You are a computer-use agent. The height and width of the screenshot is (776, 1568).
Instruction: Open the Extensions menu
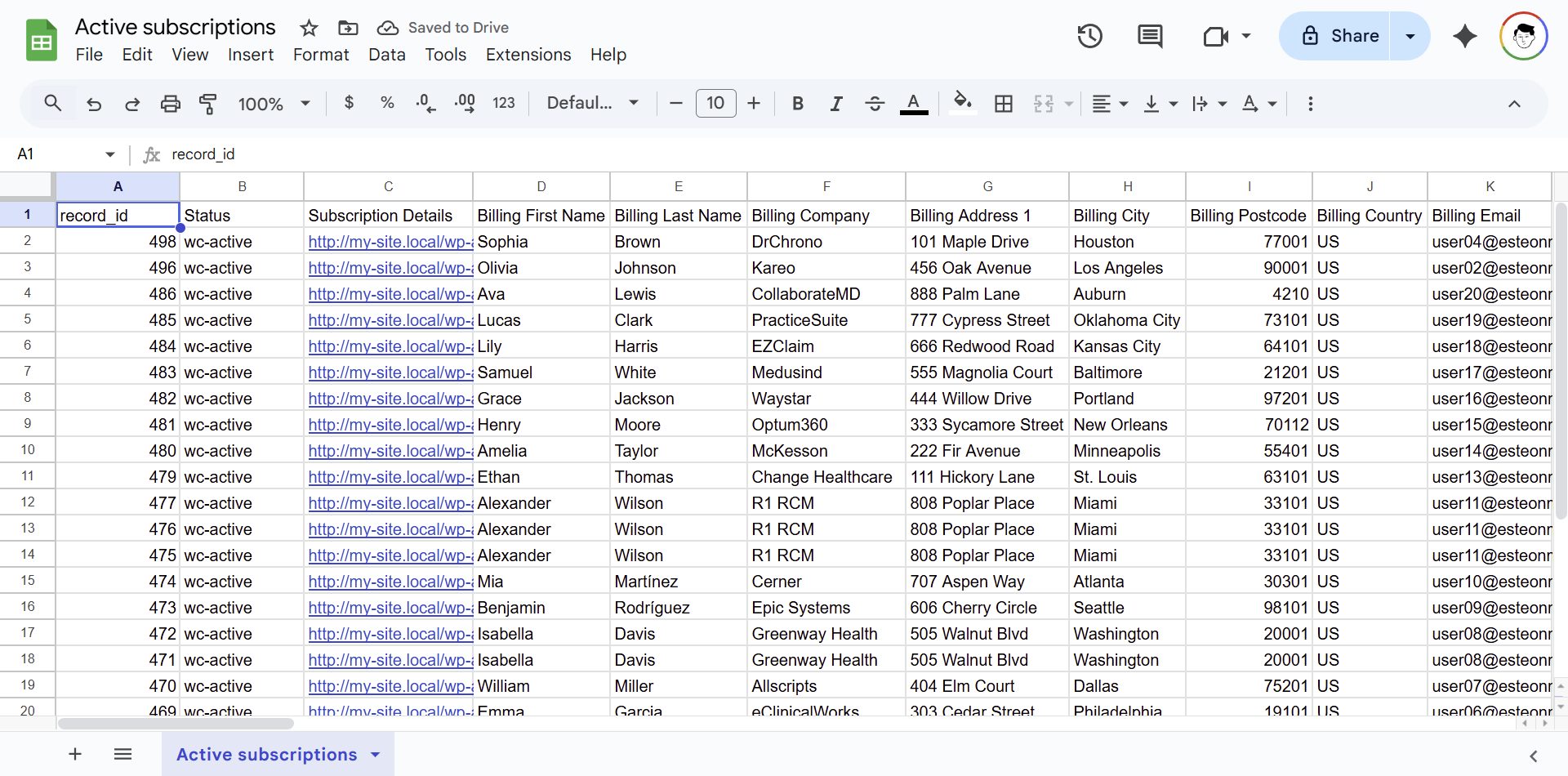[x=528, y=55]
